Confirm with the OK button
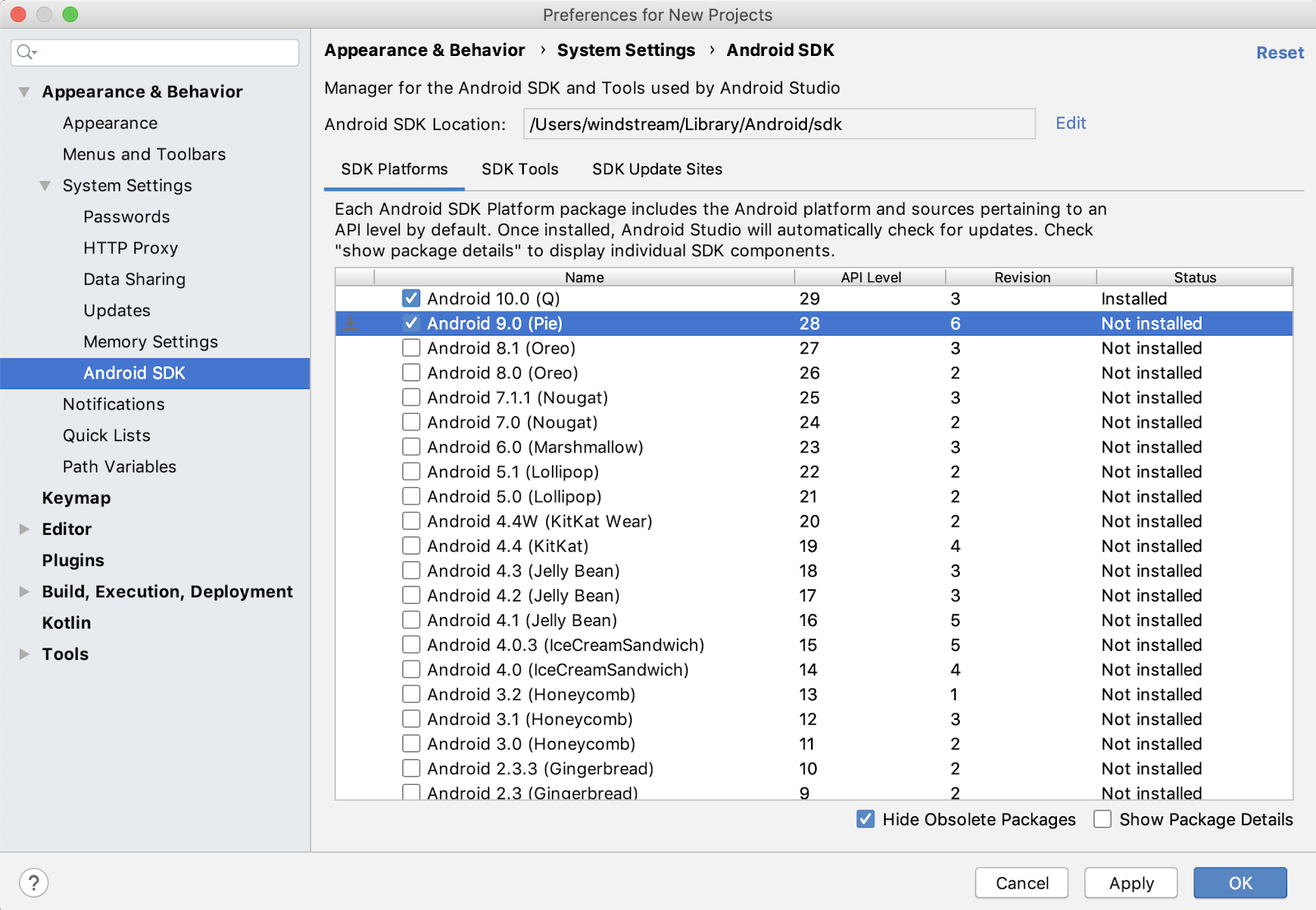 click(1240, 883)
